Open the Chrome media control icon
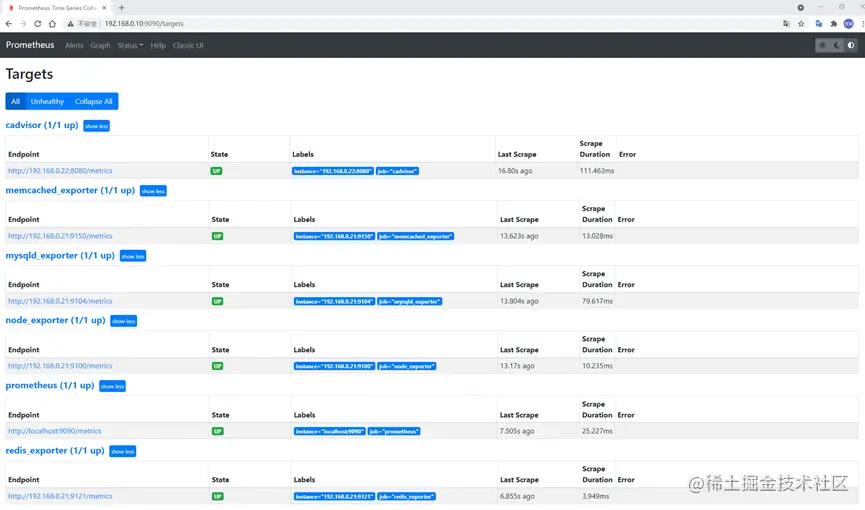This screenshot has width=865, height=510. [800, 8]
